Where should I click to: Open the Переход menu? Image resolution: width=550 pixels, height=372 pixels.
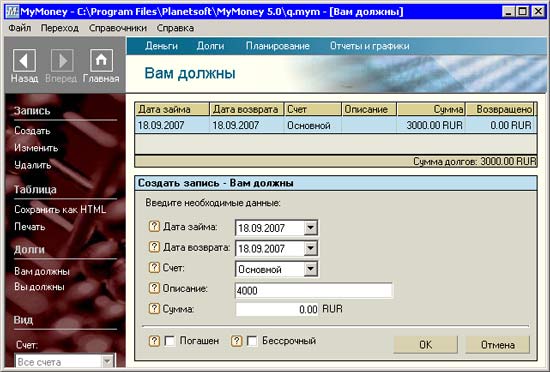pos(60,28)
